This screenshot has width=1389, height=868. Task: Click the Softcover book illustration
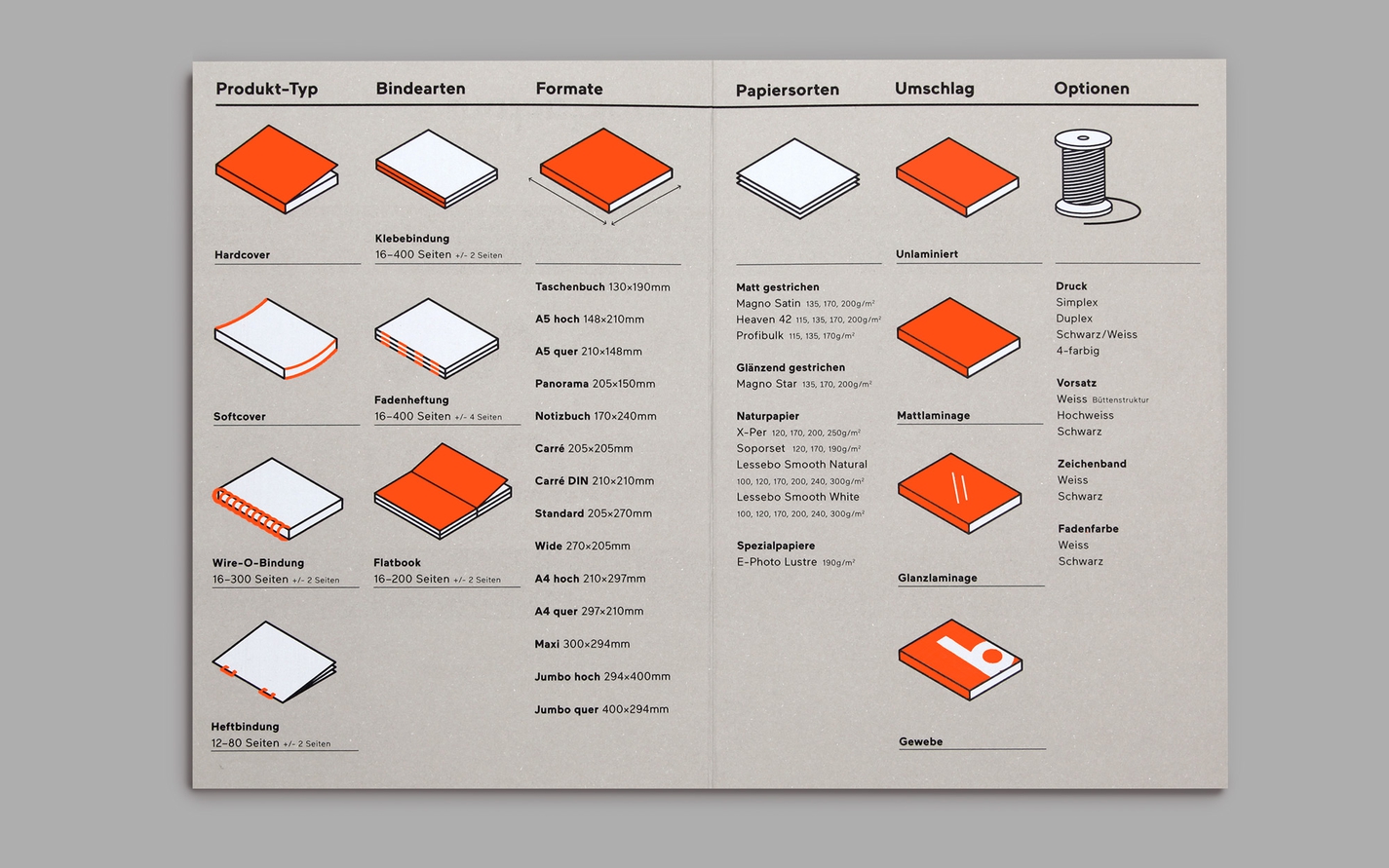coord(276,338)
